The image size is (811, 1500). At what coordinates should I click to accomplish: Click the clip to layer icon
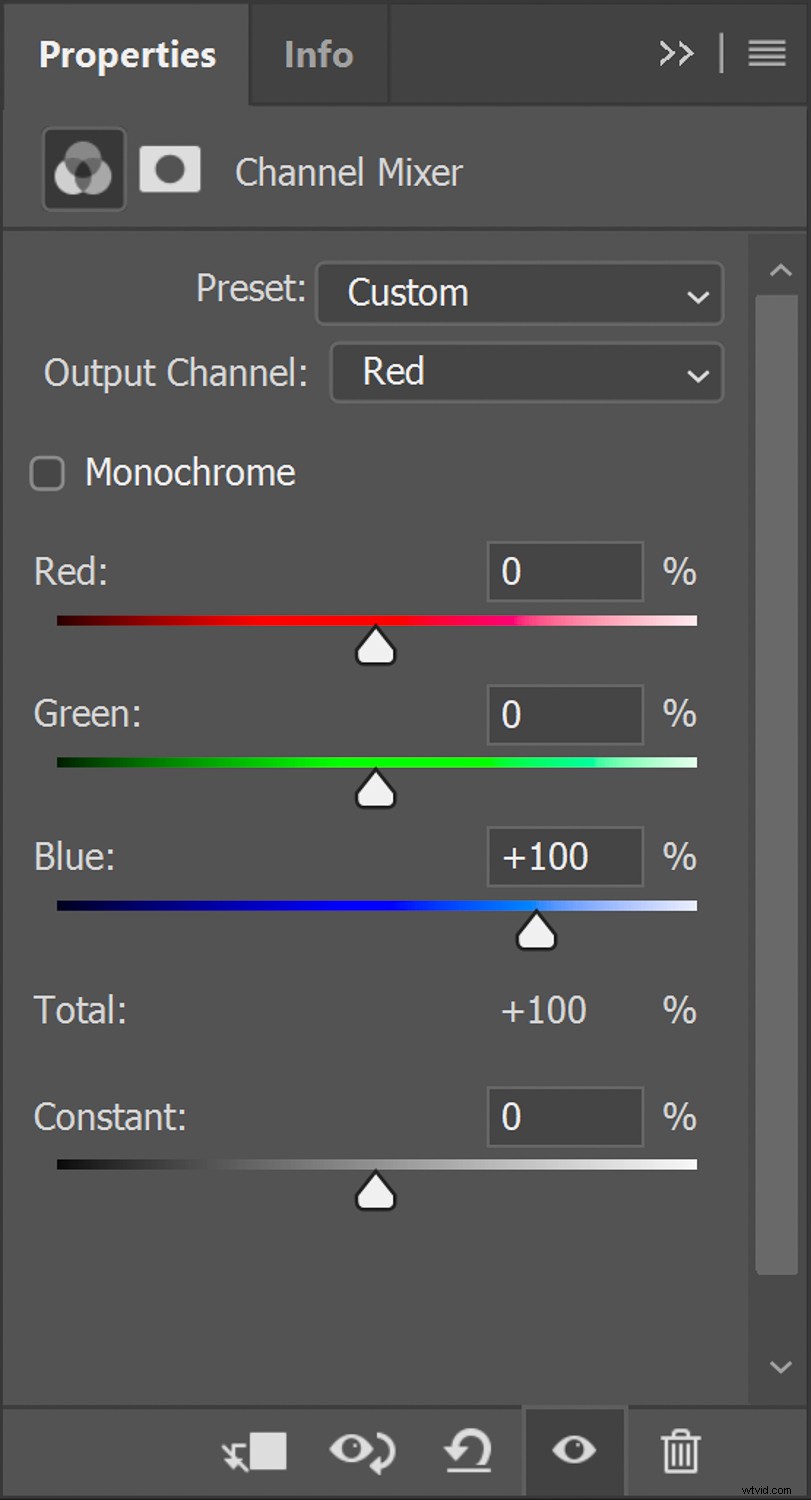coord(254,1452)
